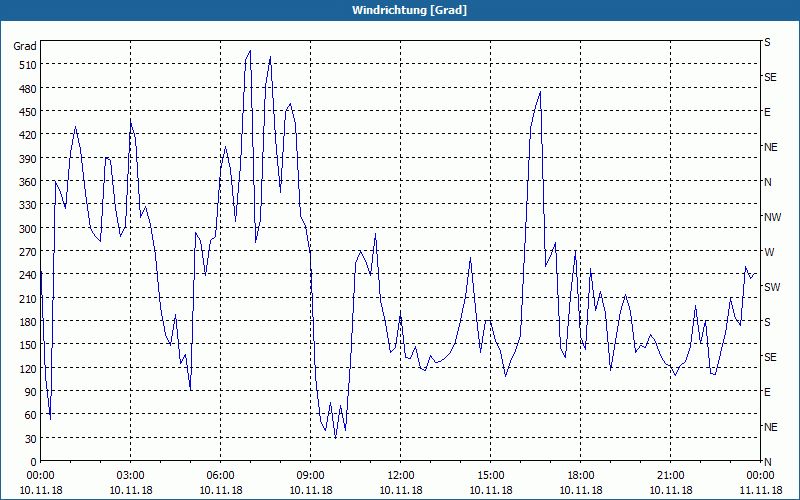Click the SW compass label
Image resolution: width=800 pixels, height=500 pixels.
(772, 287)
